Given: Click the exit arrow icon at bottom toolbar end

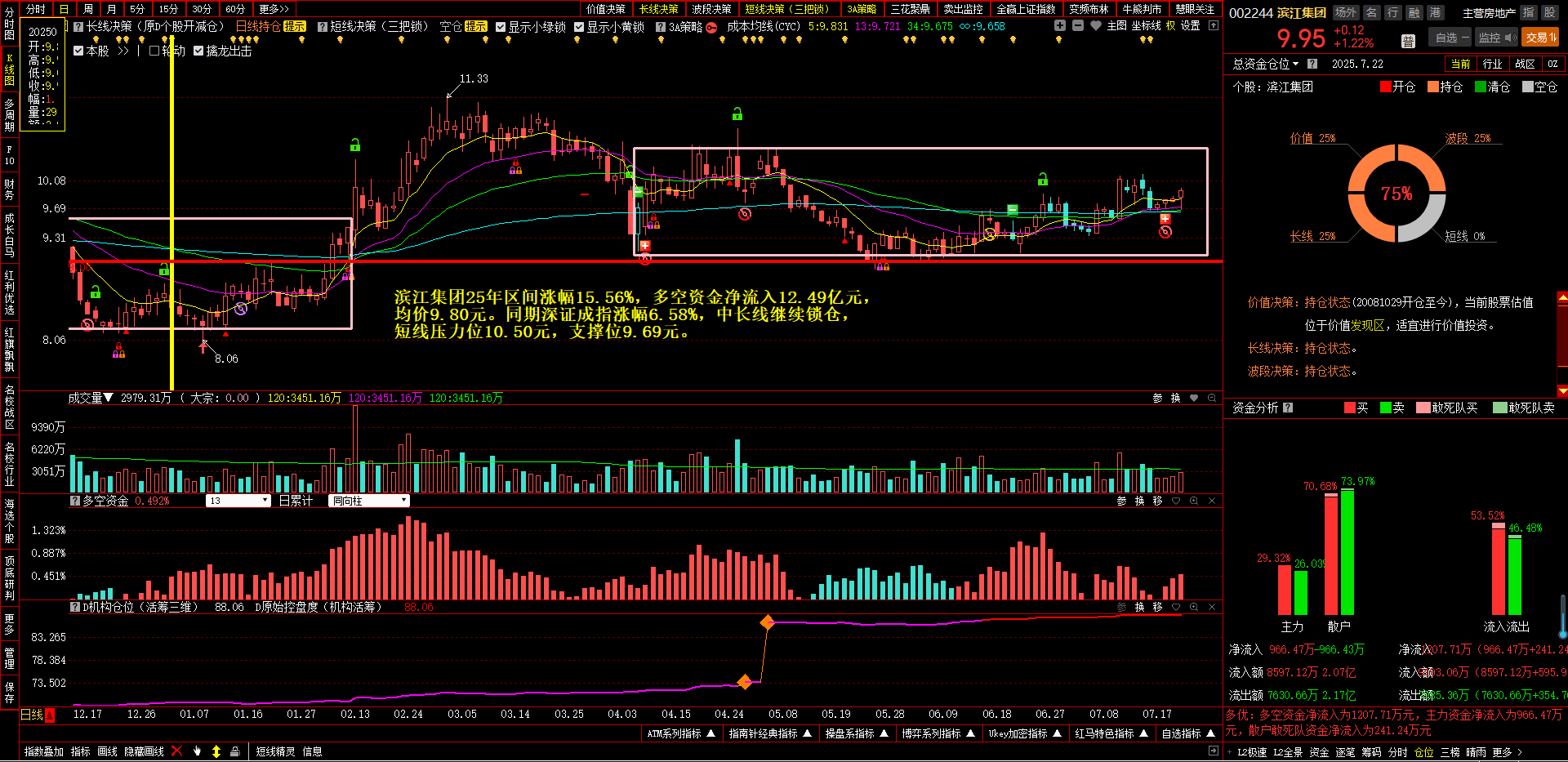Looking at the screenshot, I should [x=1214, y=751].
